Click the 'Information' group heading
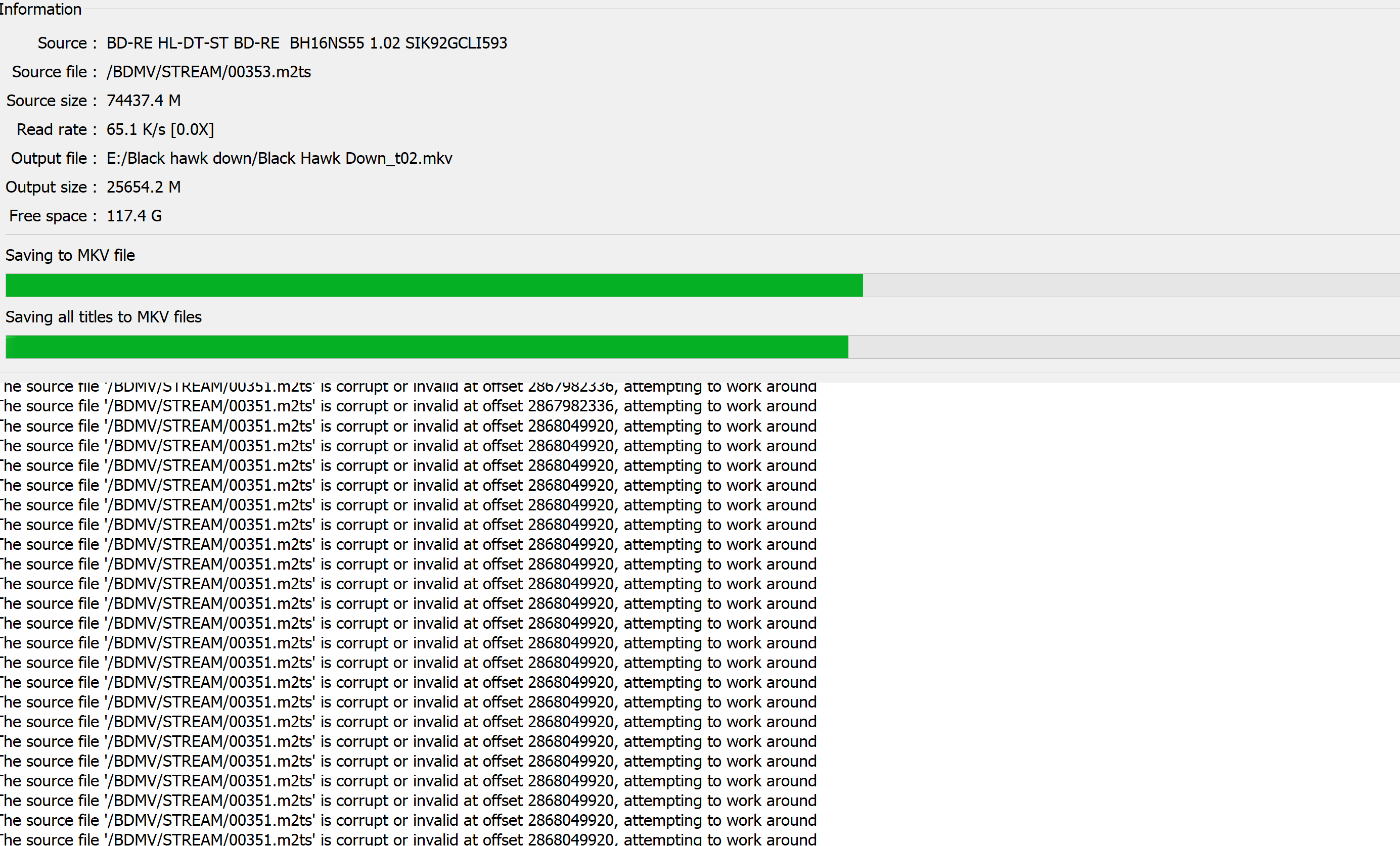This screenshot has width=1400, height=846. [40, 9]
